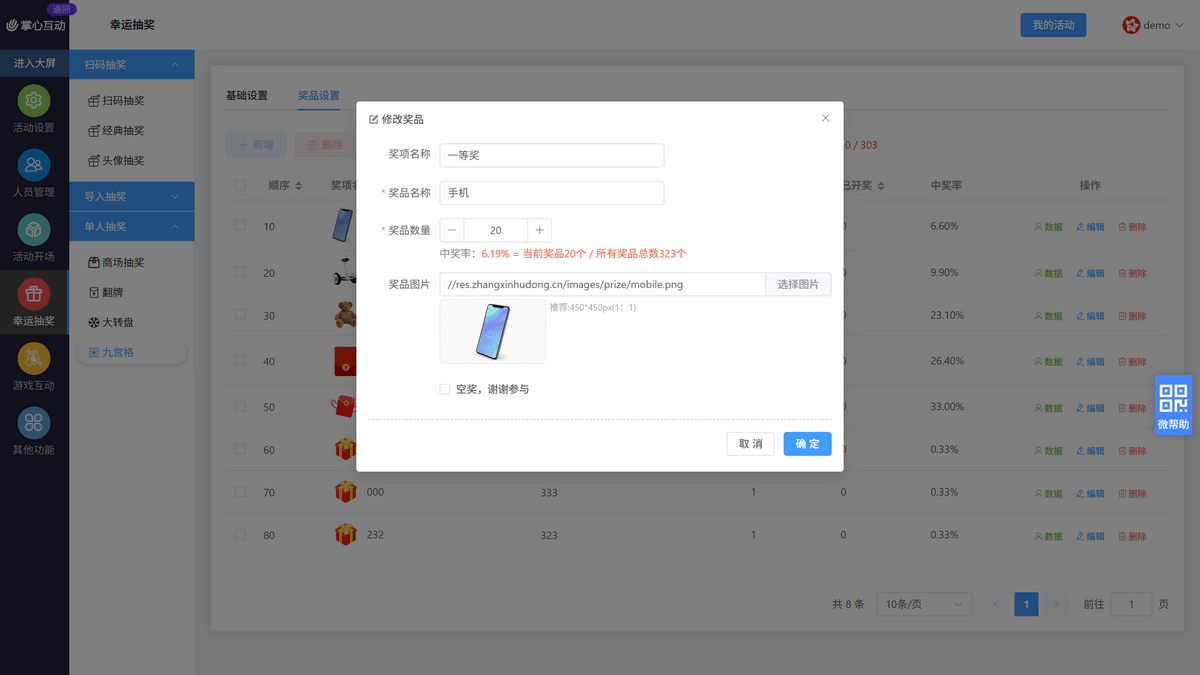This screenshot has width=1200, height=675.
Task: Expand the 导入抽奖 menu group
Action: click(x=132, y=197)
